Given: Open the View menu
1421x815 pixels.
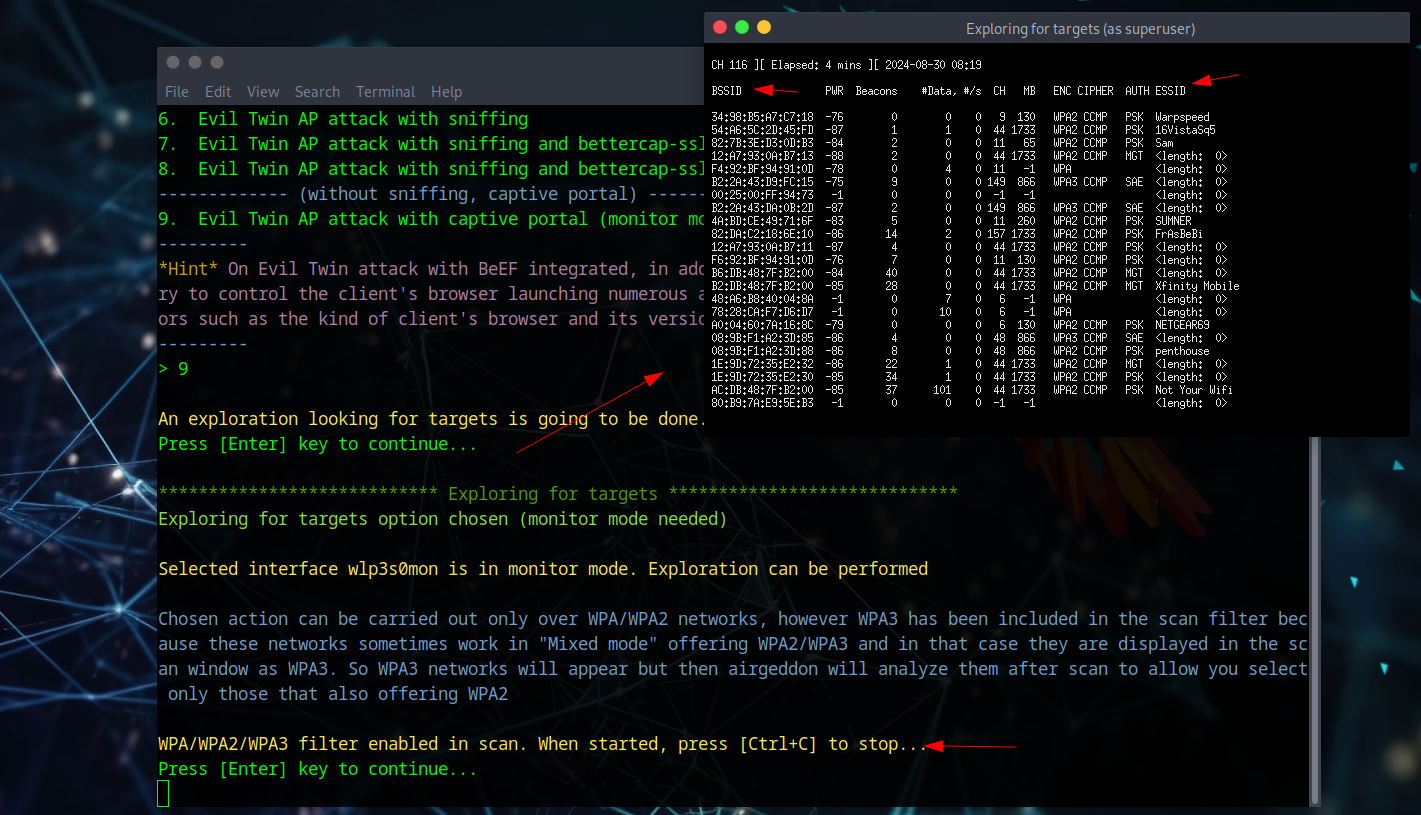Looking at the screenshot, I should point(263,91).
